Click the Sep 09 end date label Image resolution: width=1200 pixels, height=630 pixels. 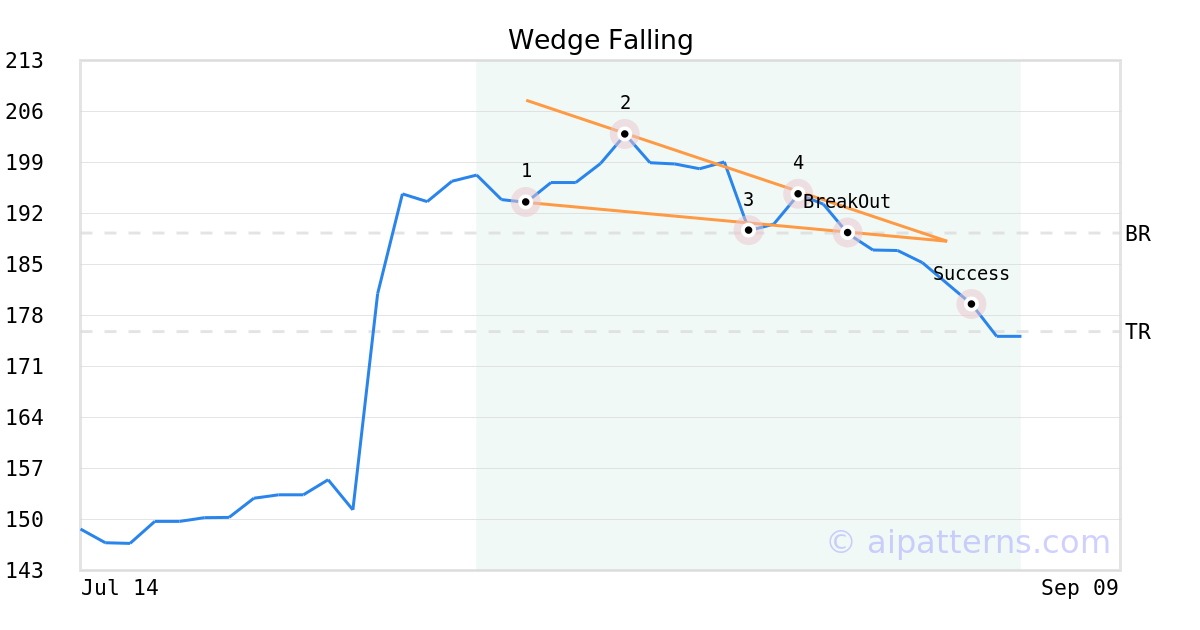point(1080,588)
